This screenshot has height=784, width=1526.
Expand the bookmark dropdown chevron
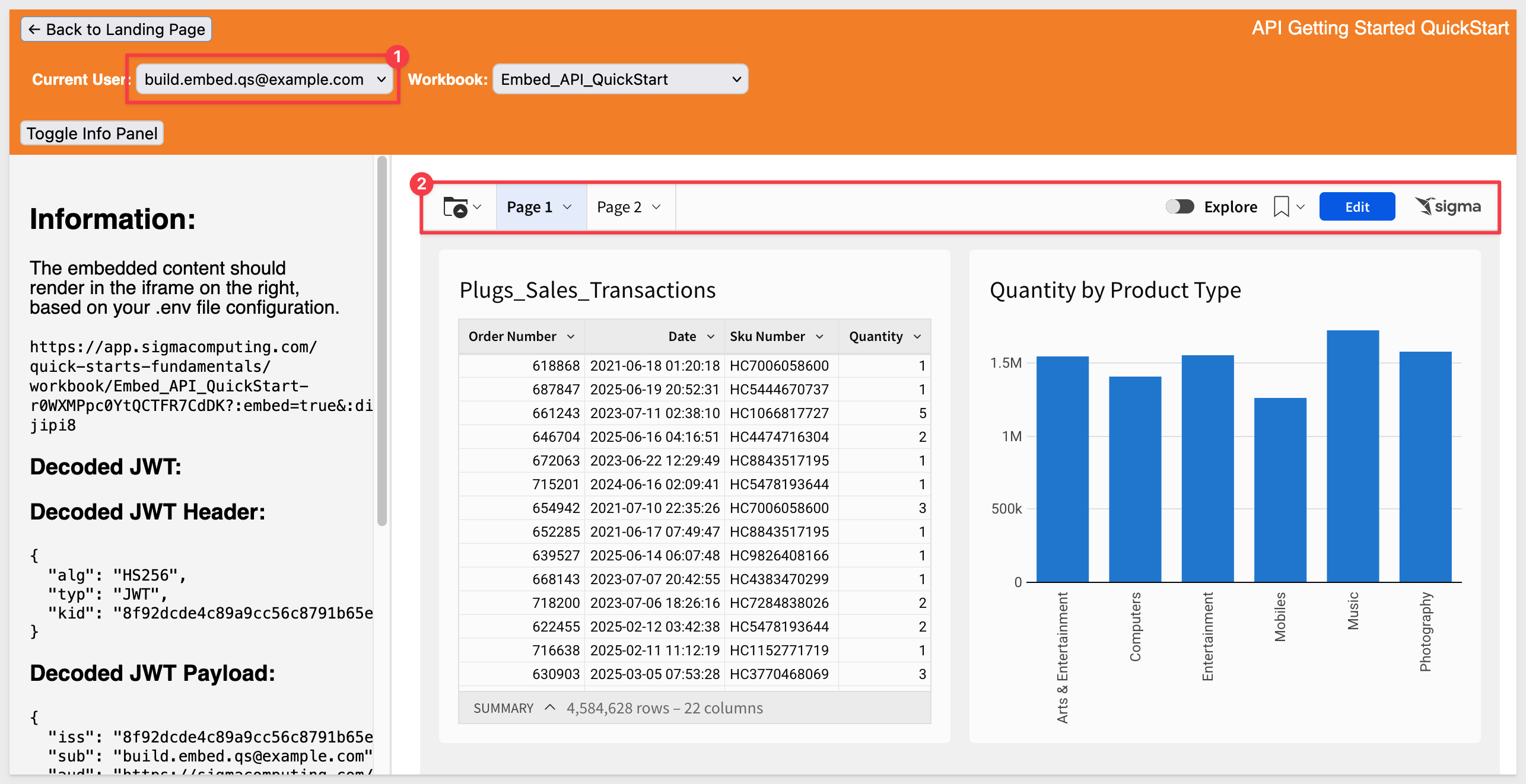1301,207
